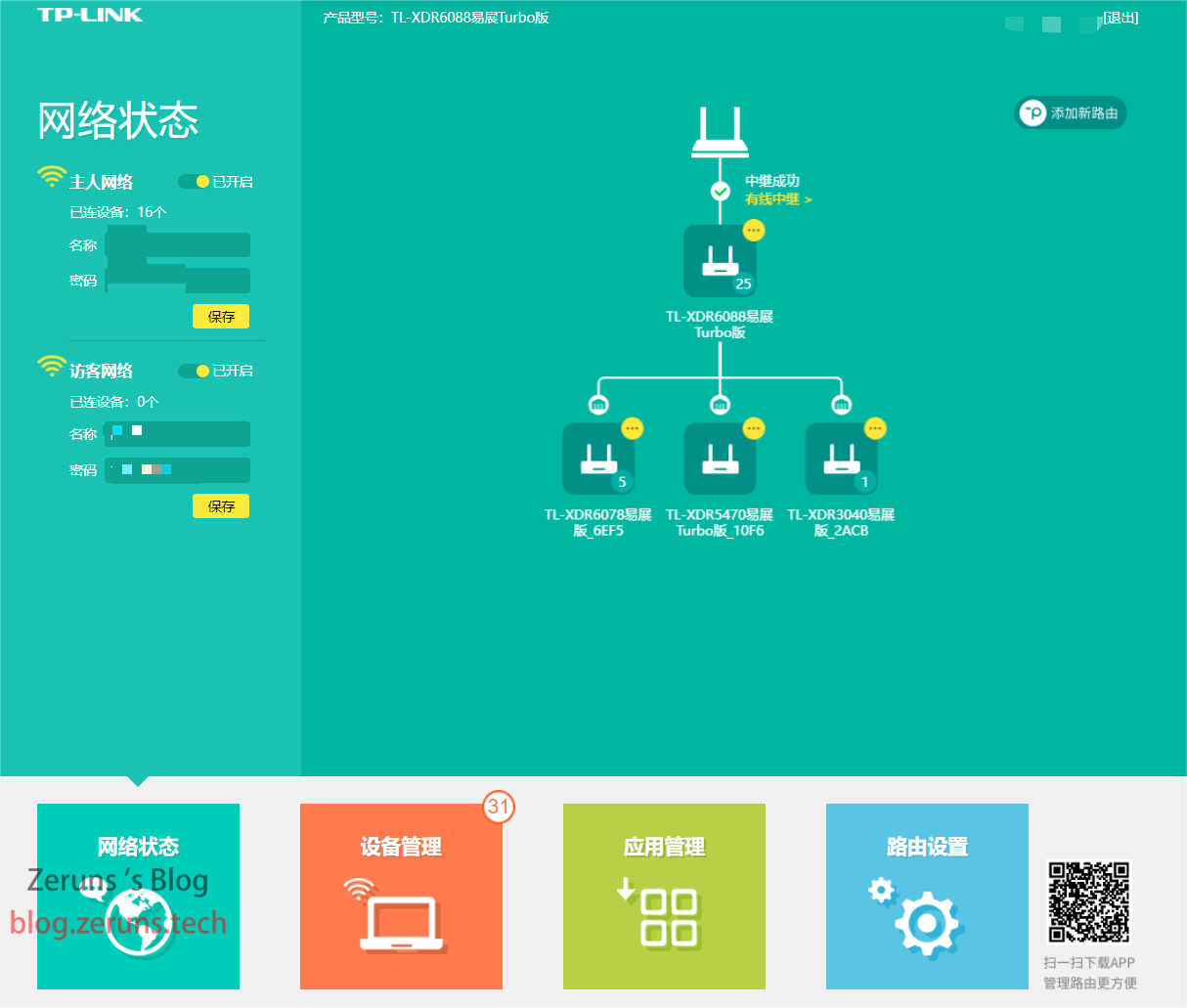The height and width of the screenshot is (1008, 1187).
Task: Open options bubble on TL-XDR5470 node
Action: click(x=754, y=428)
